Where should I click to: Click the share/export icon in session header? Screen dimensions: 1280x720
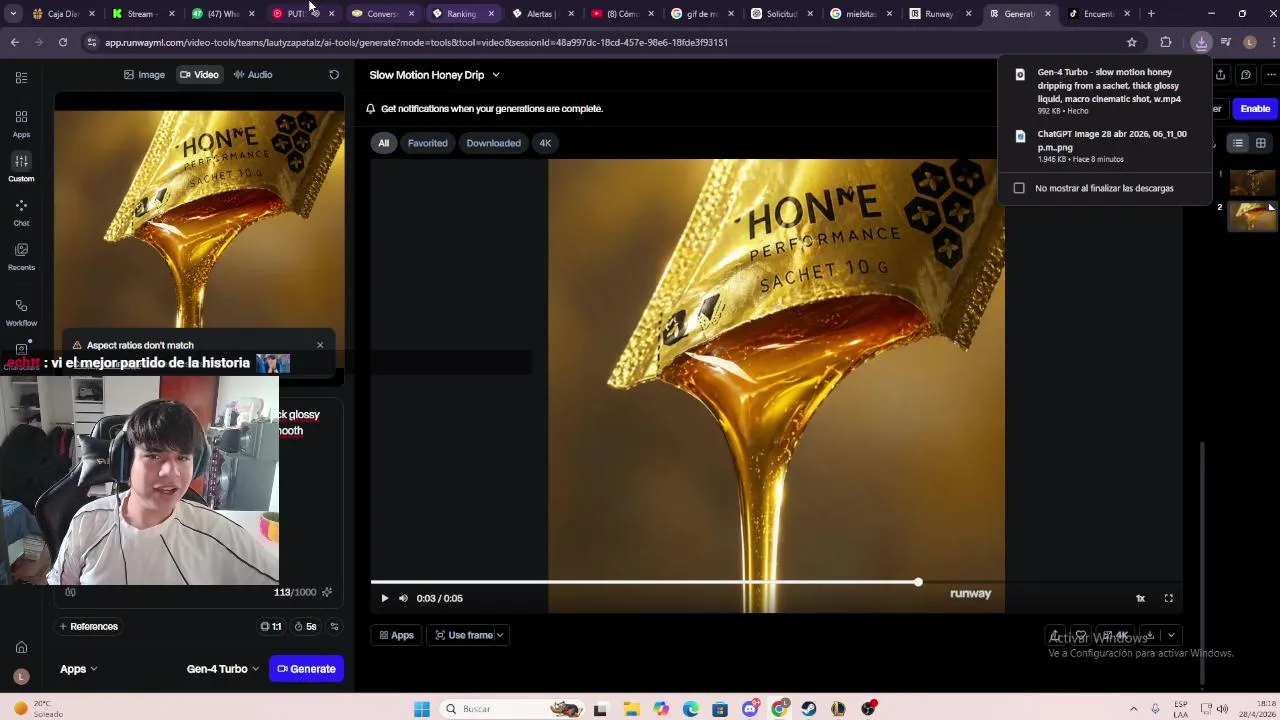click(1220, 75)
